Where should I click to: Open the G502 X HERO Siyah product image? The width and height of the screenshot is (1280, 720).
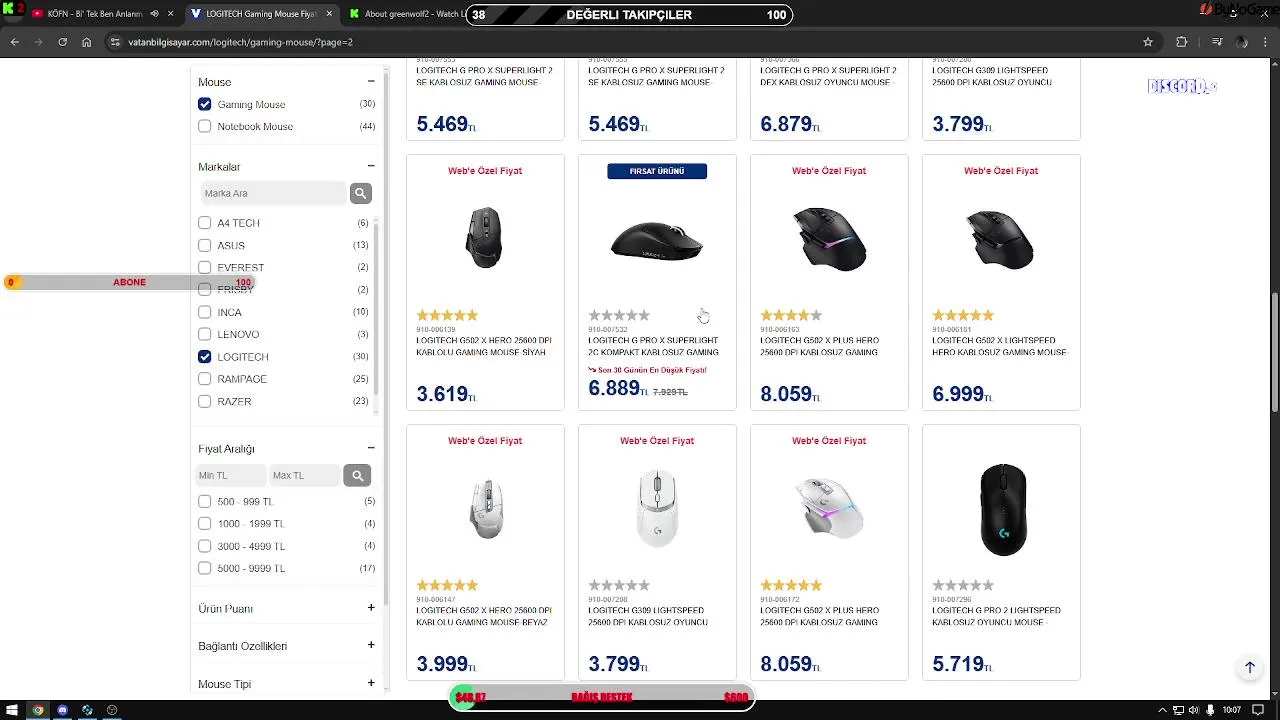(485, 238)
